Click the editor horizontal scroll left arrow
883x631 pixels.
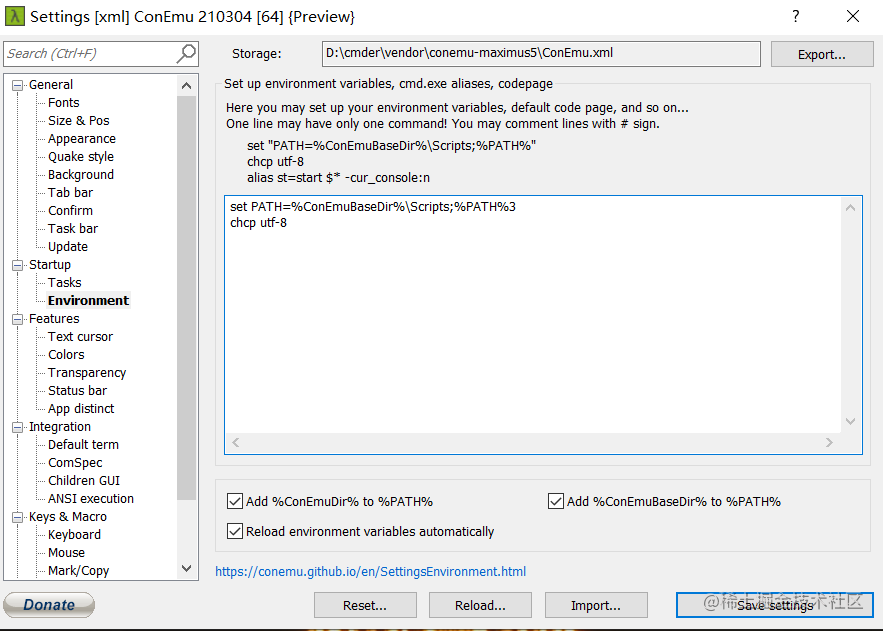[236, 442]
